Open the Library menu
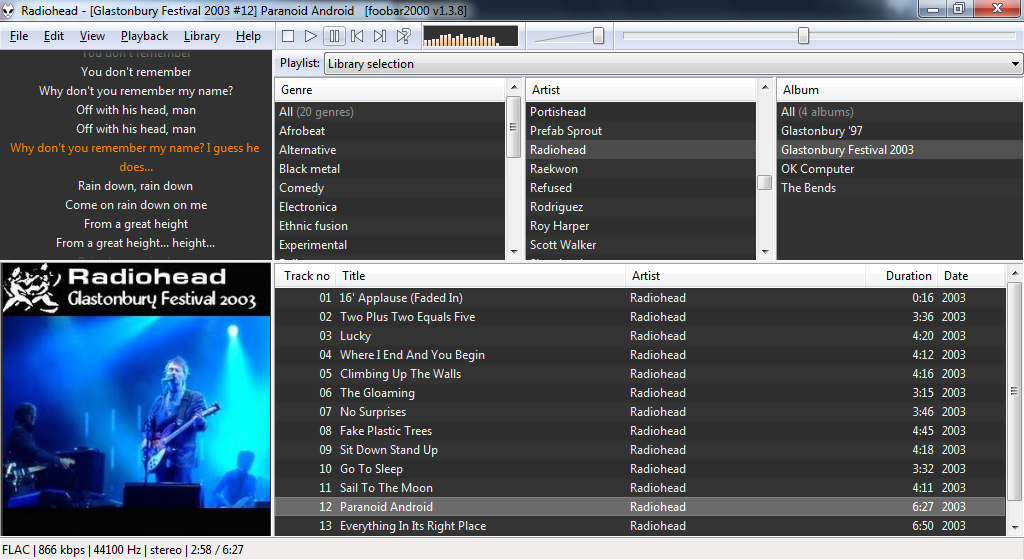The image size is (1024, 560). pos(202,36)
